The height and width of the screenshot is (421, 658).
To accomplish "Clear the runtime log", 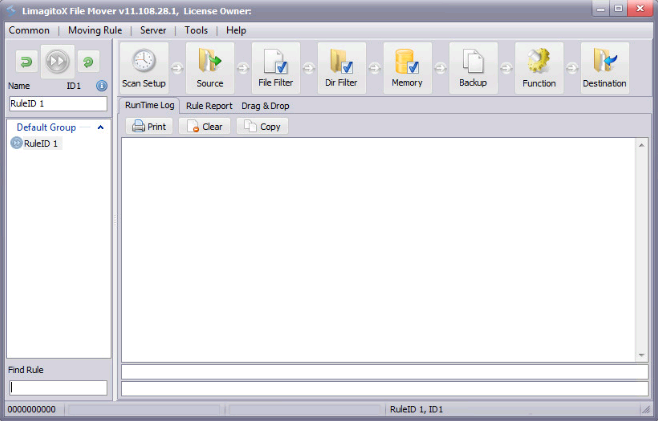I will 204,126.
